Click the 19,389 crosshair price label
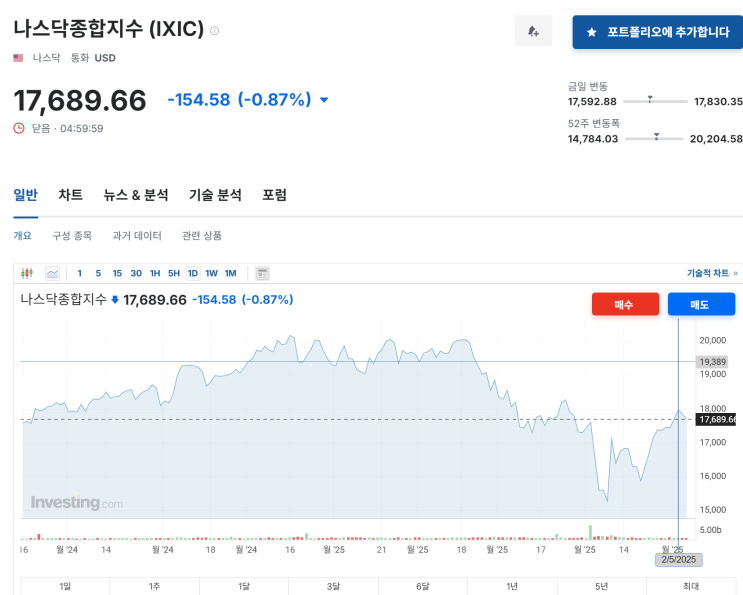 pyautogui.click(x=712, y=362)
